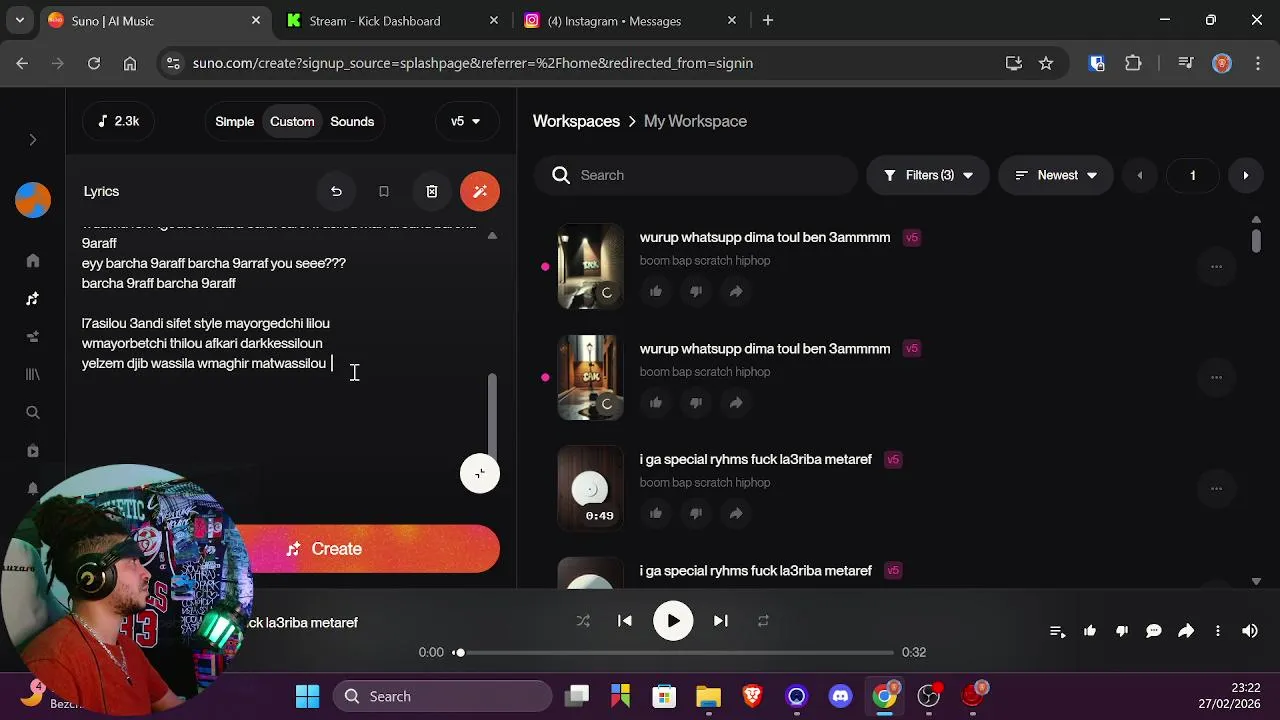Share the currently playing track
Screen dimensions: 1280x720
pos(1186,631)
